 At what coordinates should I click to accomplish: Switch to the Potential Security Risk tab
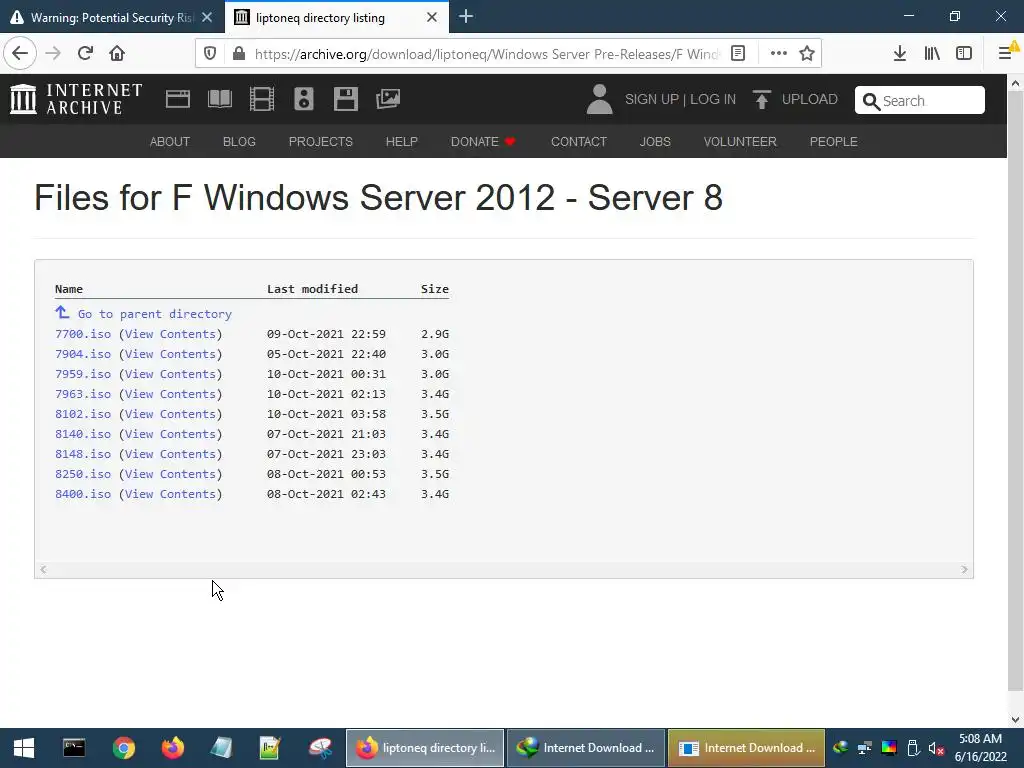[112, 18]
